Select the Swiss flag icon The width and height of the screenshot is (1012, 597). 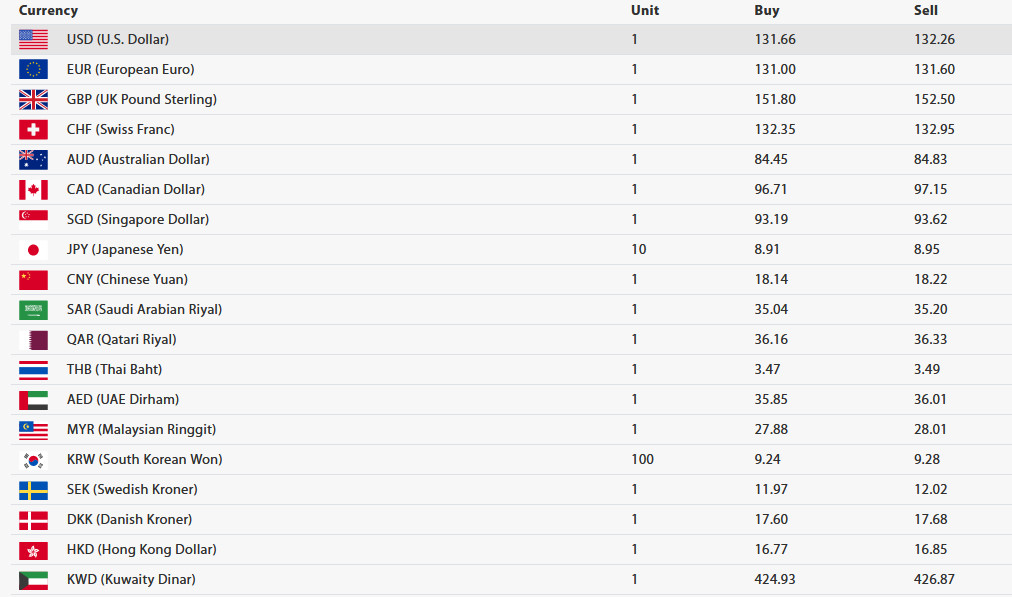pos(34,129)
